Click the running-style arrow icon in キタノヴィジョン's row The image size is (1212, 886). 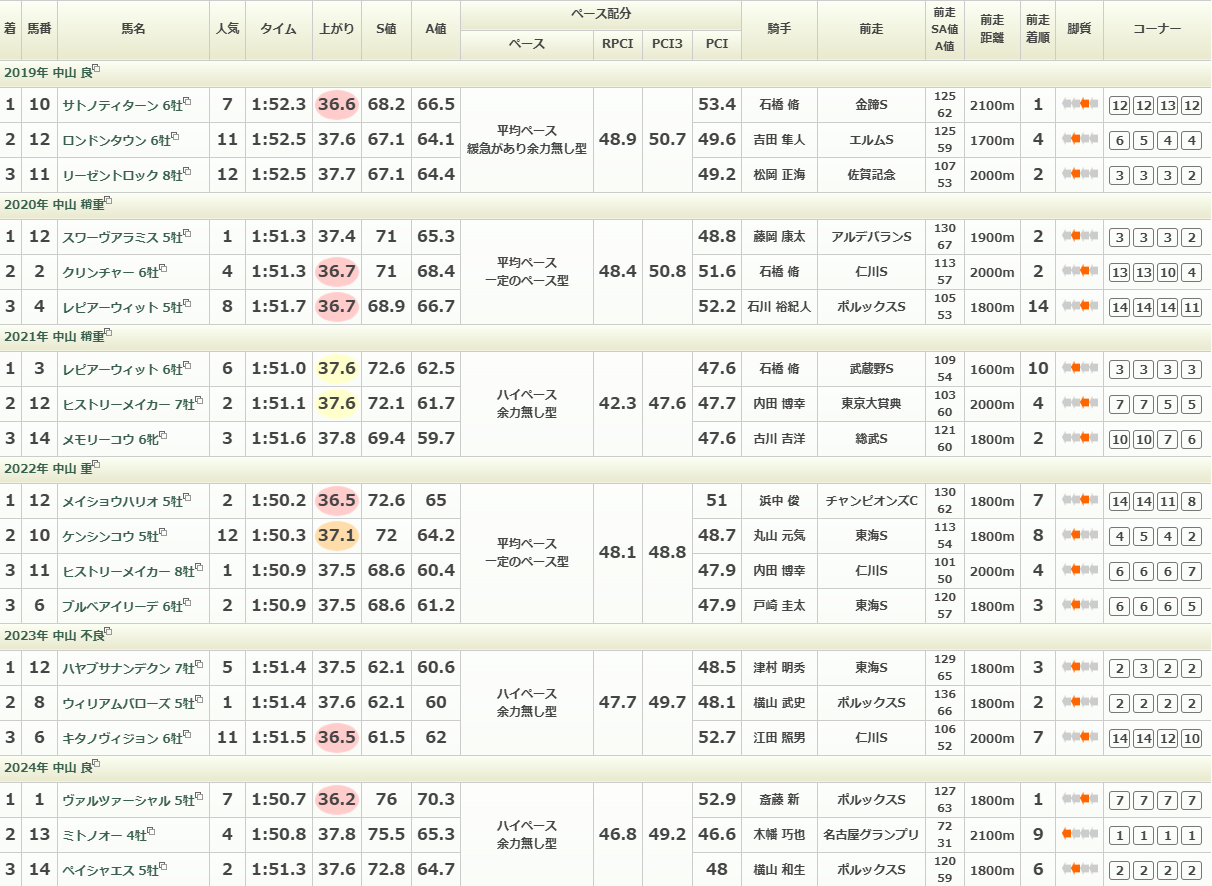1079,738
